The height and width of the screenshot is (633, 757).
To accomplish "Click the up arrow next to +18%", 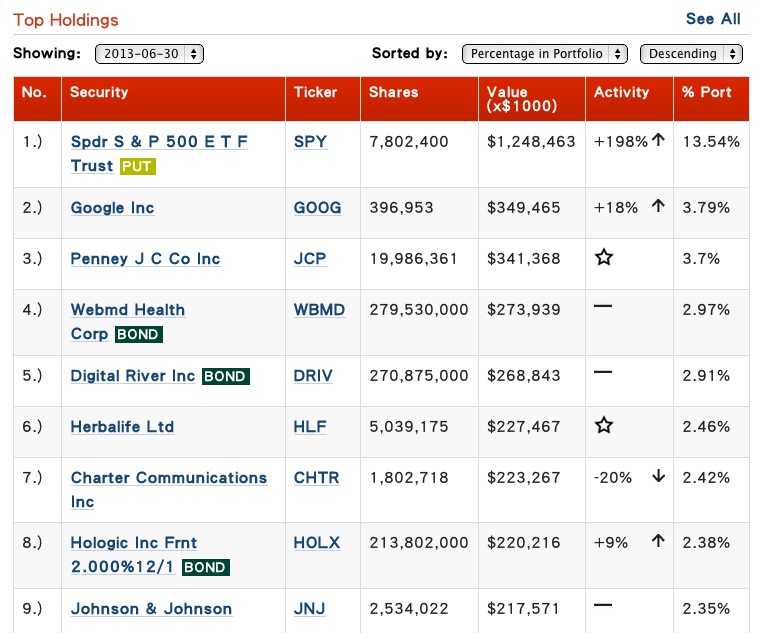I will click(658, 206).
